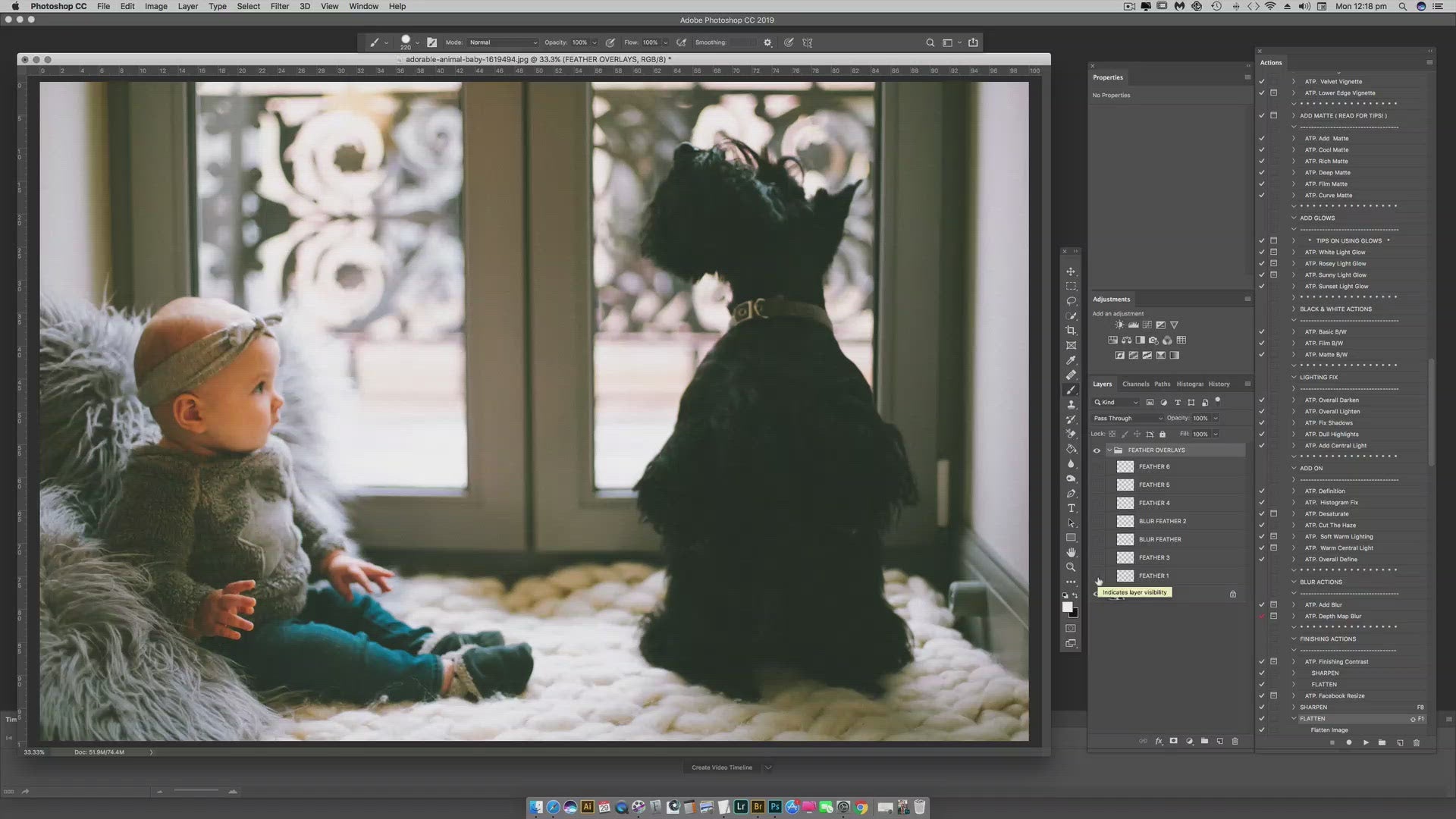This screenshot has width=1456, height=819.
Task: Switch to the Channels tab
Action: 1135,384
